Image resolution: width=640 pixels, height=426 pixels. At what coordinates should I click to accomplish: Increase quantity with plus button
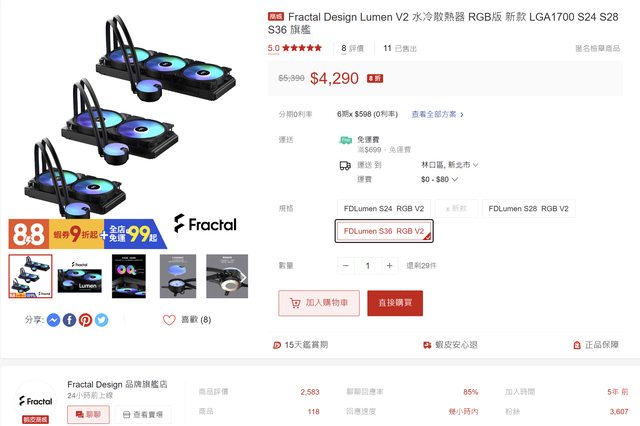(x=389, y=266)
